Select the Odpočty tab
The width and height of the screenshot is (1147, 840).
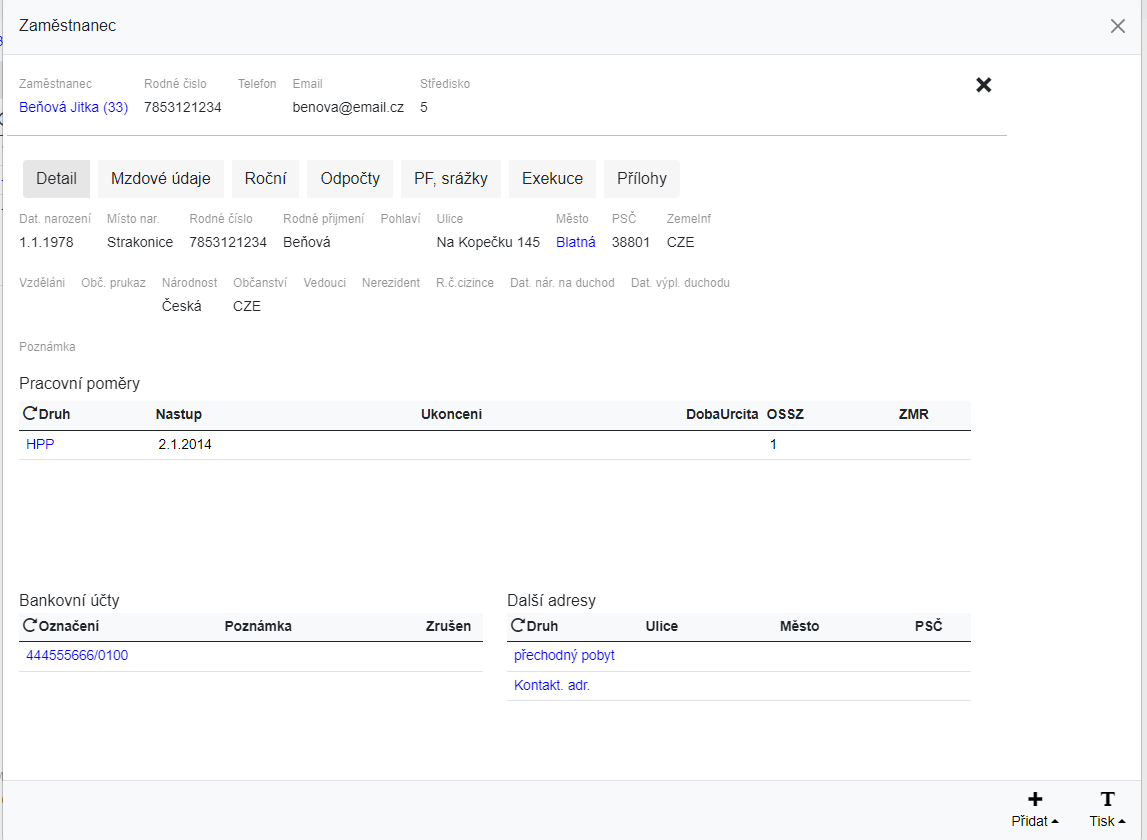tap(350, 179)
